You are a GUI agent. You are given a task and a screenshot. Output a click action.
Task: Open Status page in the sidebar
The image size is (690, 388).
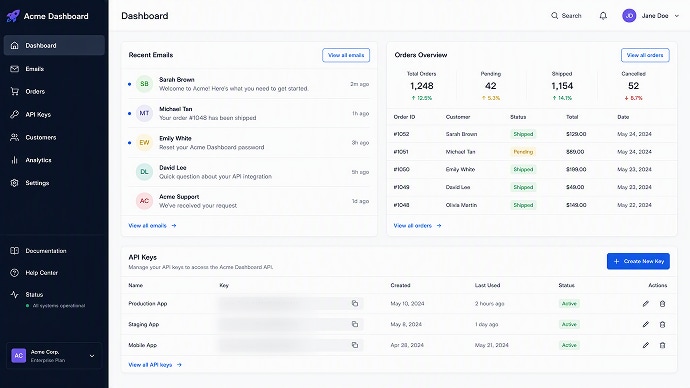[x=34, y=295]
